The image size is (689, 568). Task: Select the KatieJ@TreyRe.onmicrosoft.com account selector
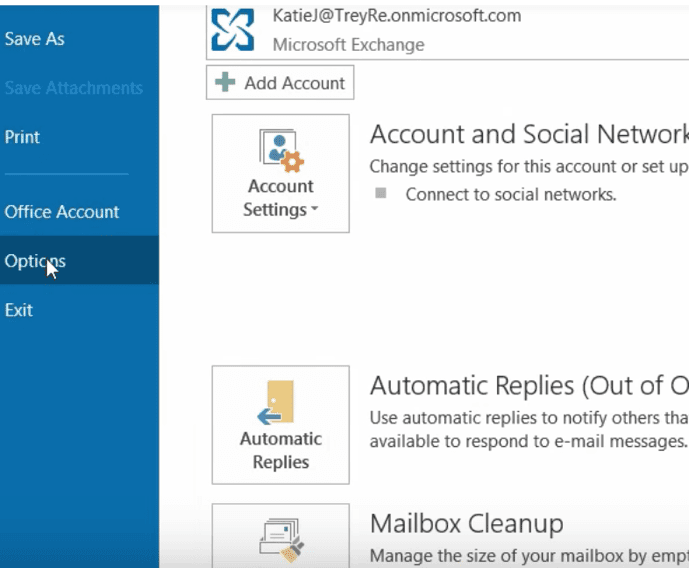[x=450, y=29]
